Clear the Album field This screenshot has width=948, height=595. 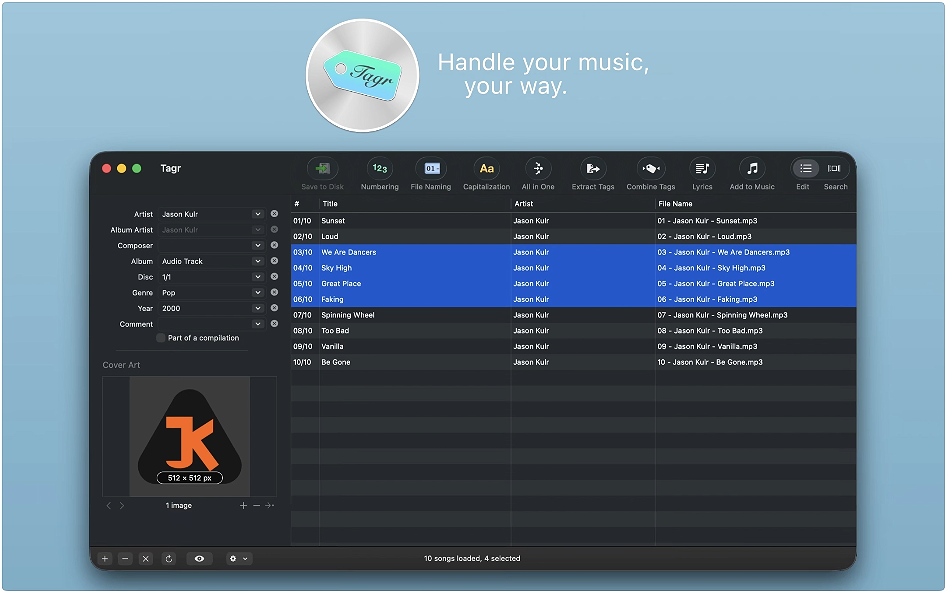coord(274,261)
